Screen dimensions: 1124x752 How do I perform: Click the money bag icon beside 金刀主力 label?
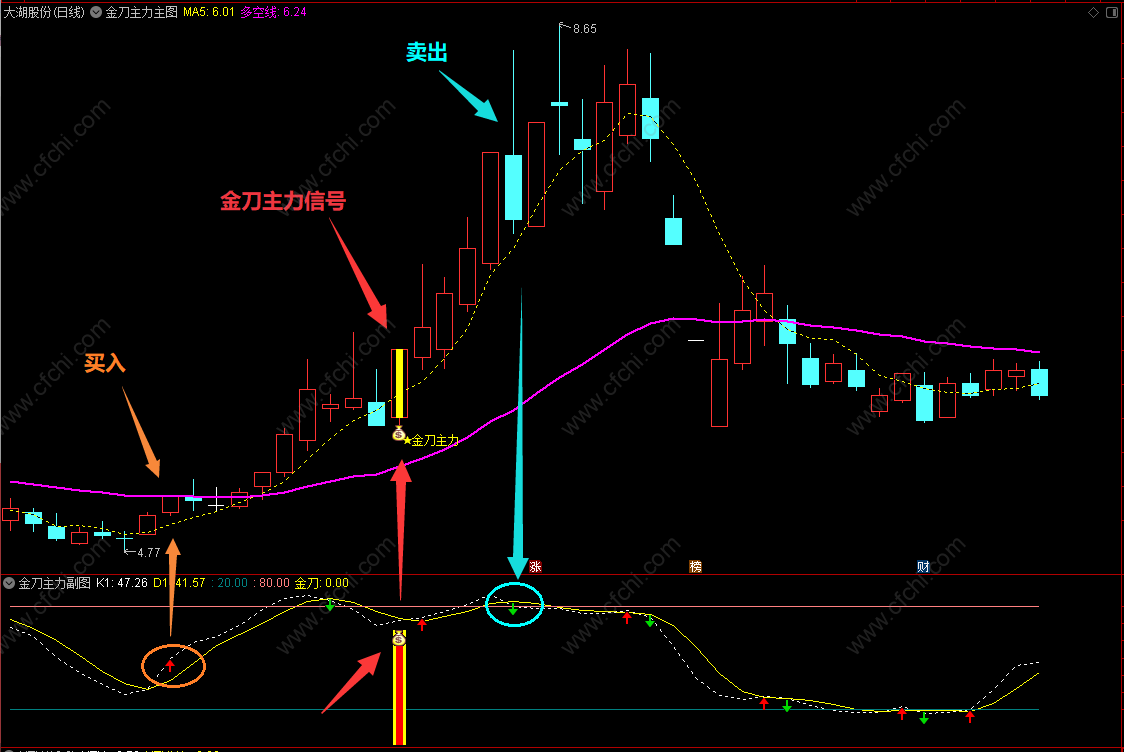399,433
